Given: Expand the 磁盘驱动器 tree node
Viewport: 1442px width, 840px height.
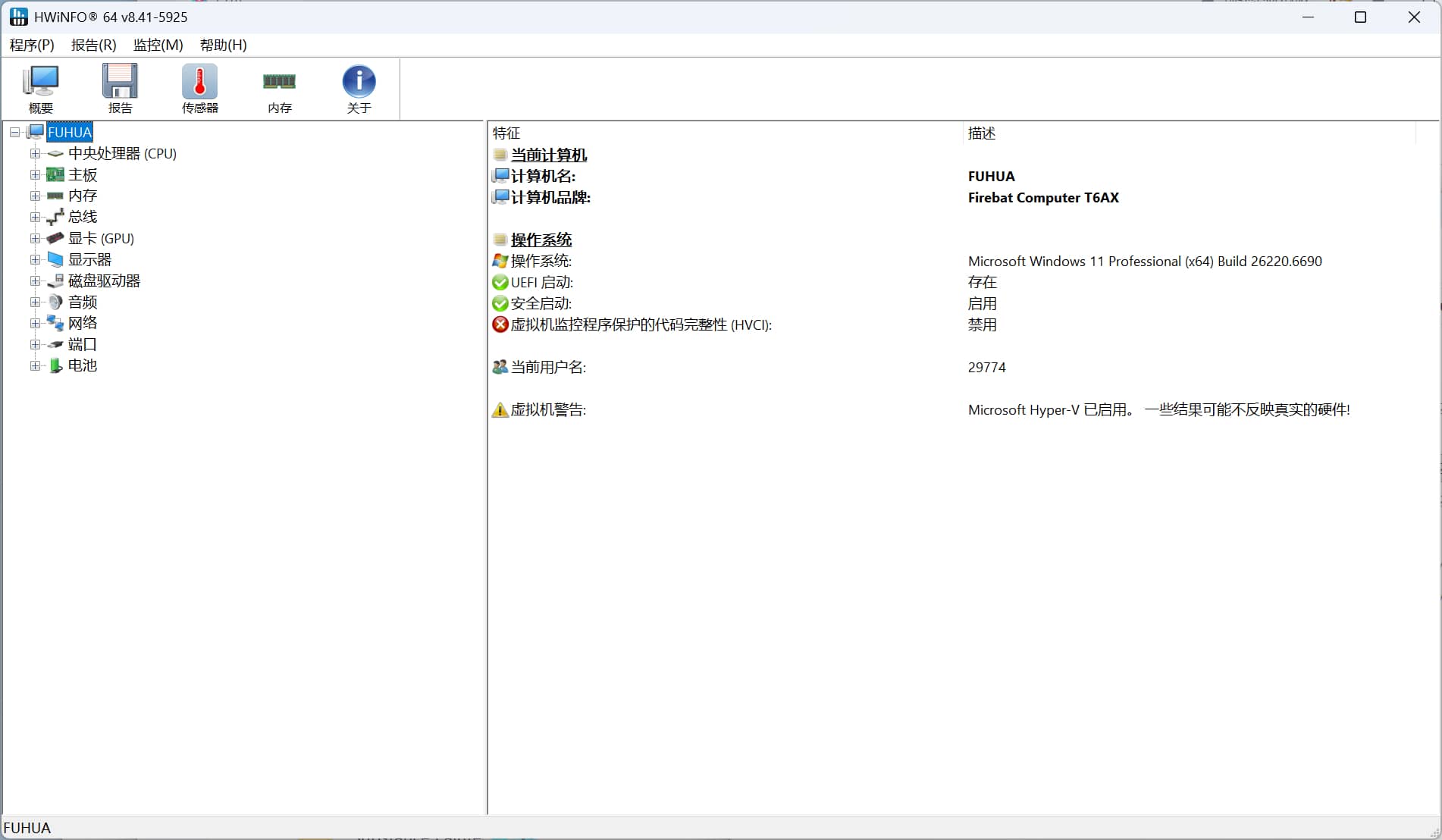Looking at the screenshot, I should tap(35, 281).
